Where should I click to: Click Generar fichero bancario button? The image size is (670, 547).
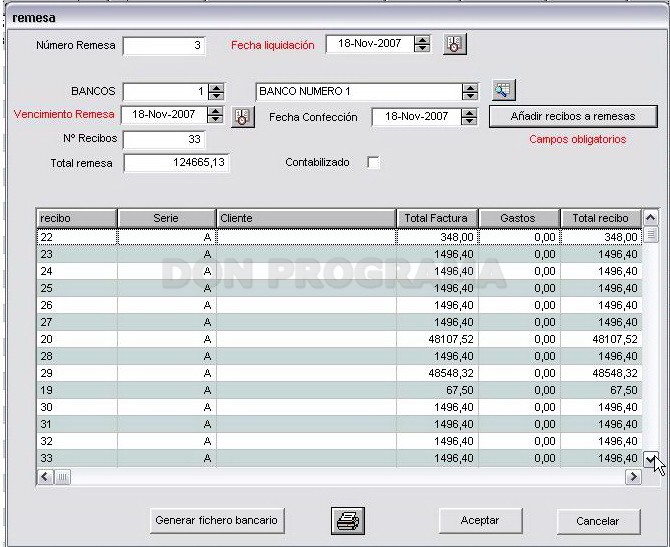click(x=217, y=521)
